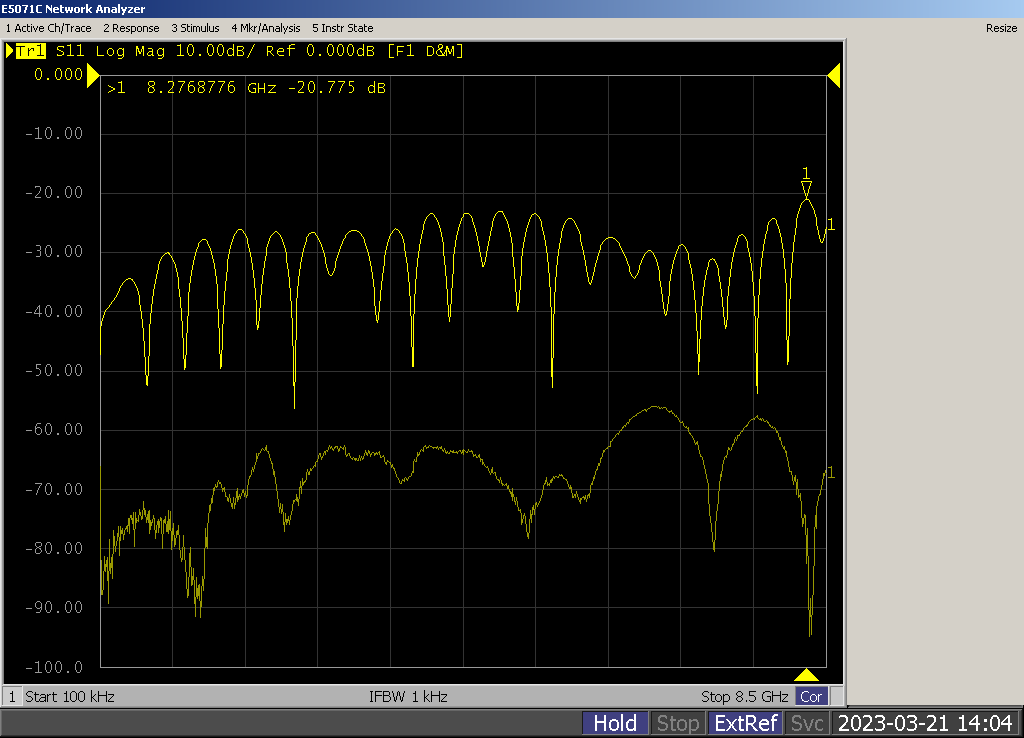Click the Stop 8.5 GHz frequency field
1024x738 pixels.
[x=745, y=696]
